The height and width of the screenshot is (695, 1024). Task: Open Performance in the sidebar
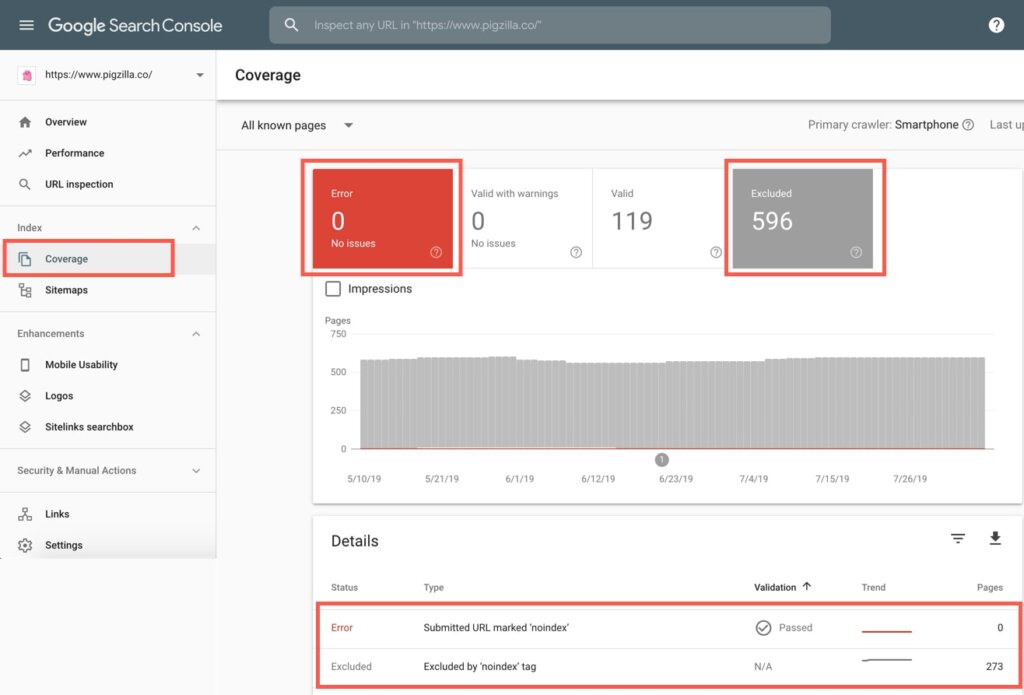(x=74, y=153)
